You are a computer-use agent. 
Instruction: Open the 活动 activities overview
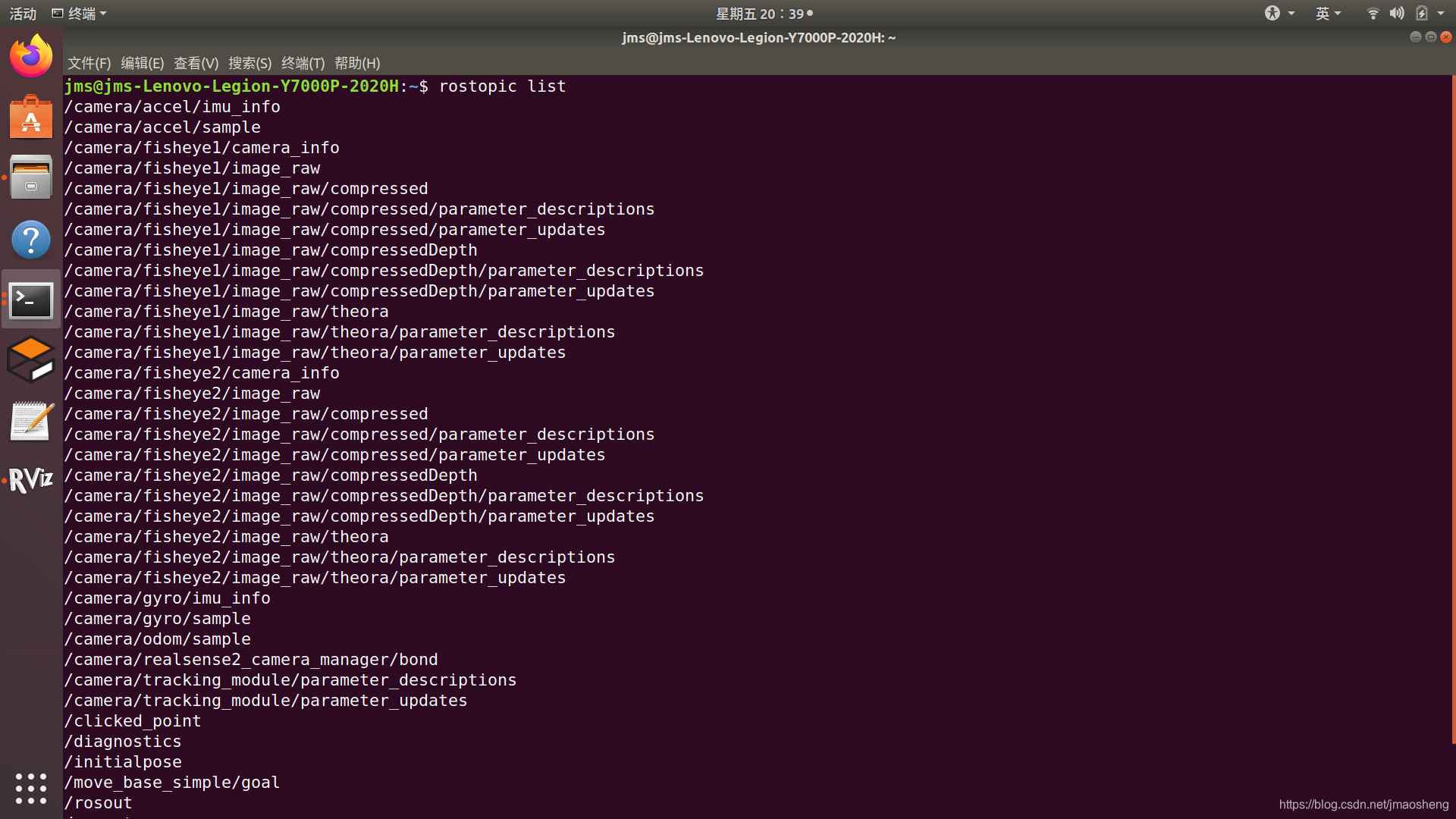[x=23, y=13]
